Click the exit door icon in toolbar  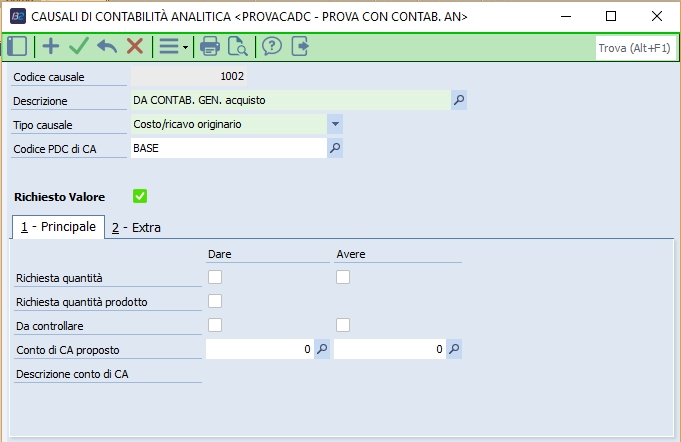click(299, 46)
